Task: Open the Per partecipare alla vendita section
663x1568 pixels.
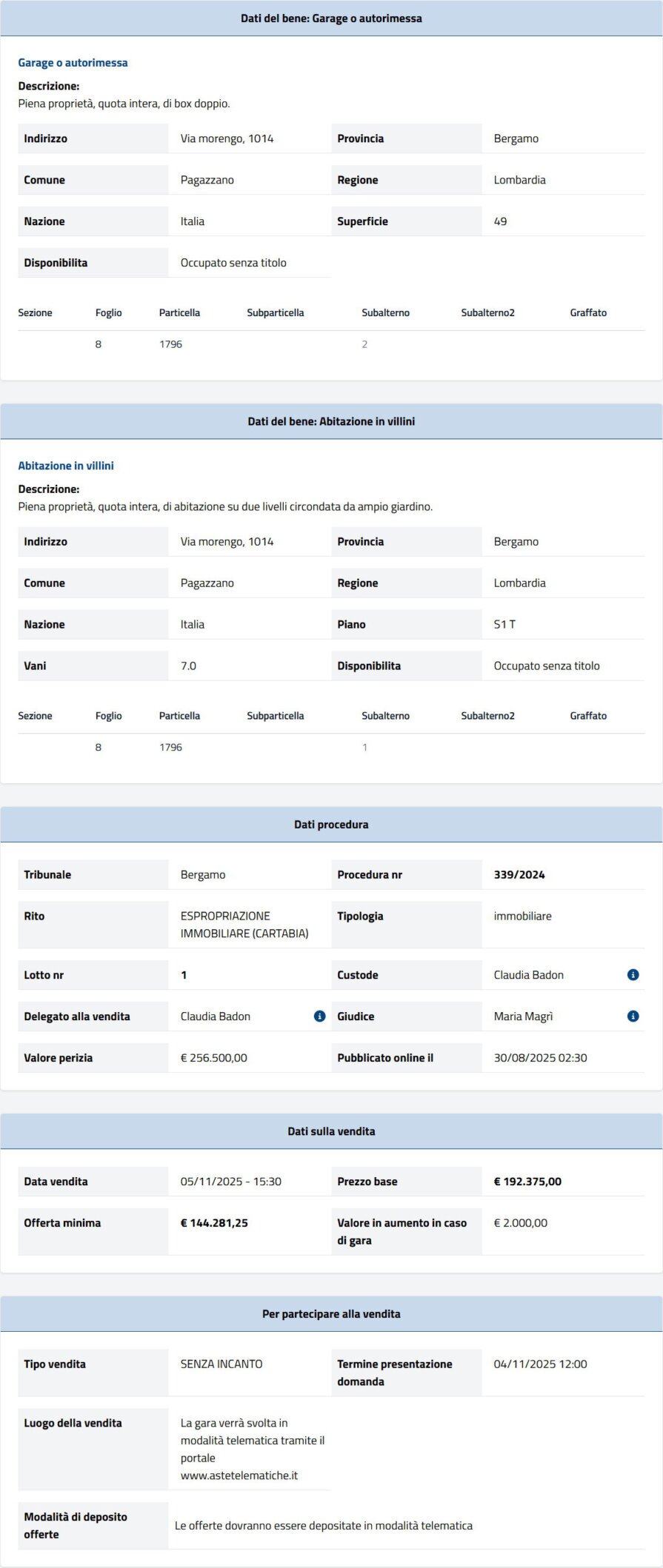Action: 331,1329
